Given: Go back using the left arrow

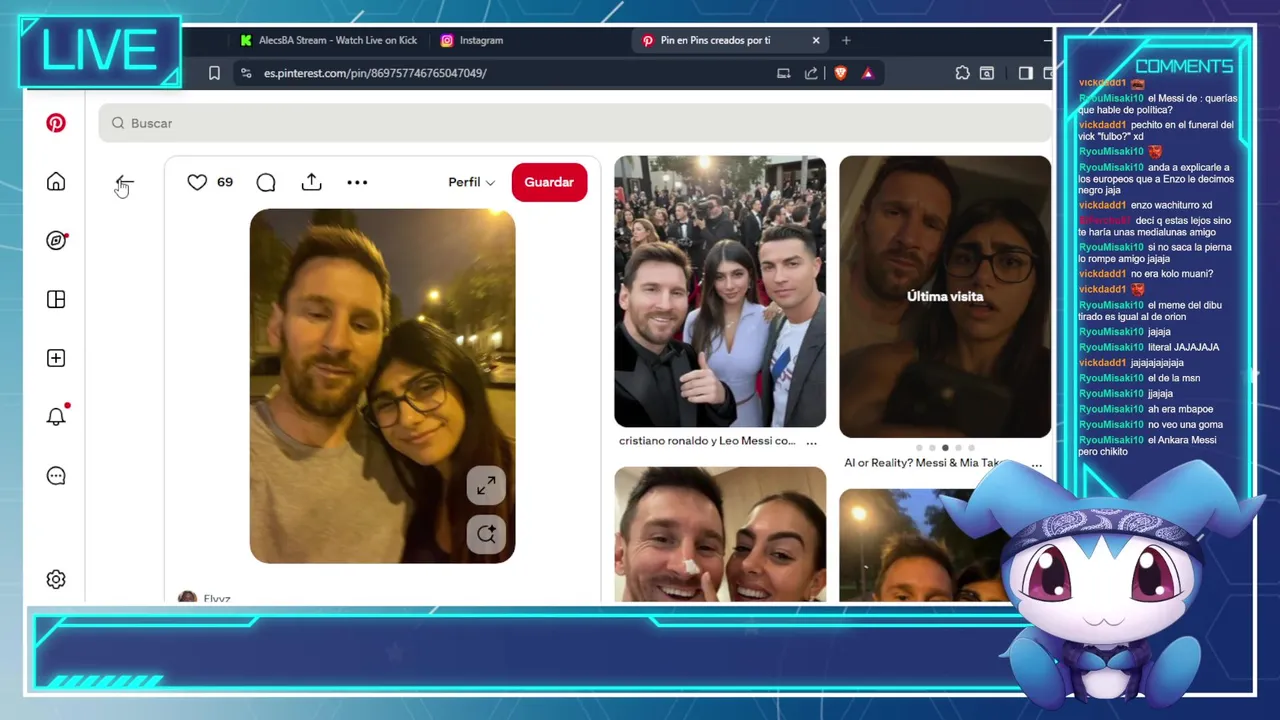Looking at the screenshot, I should 124,183.
